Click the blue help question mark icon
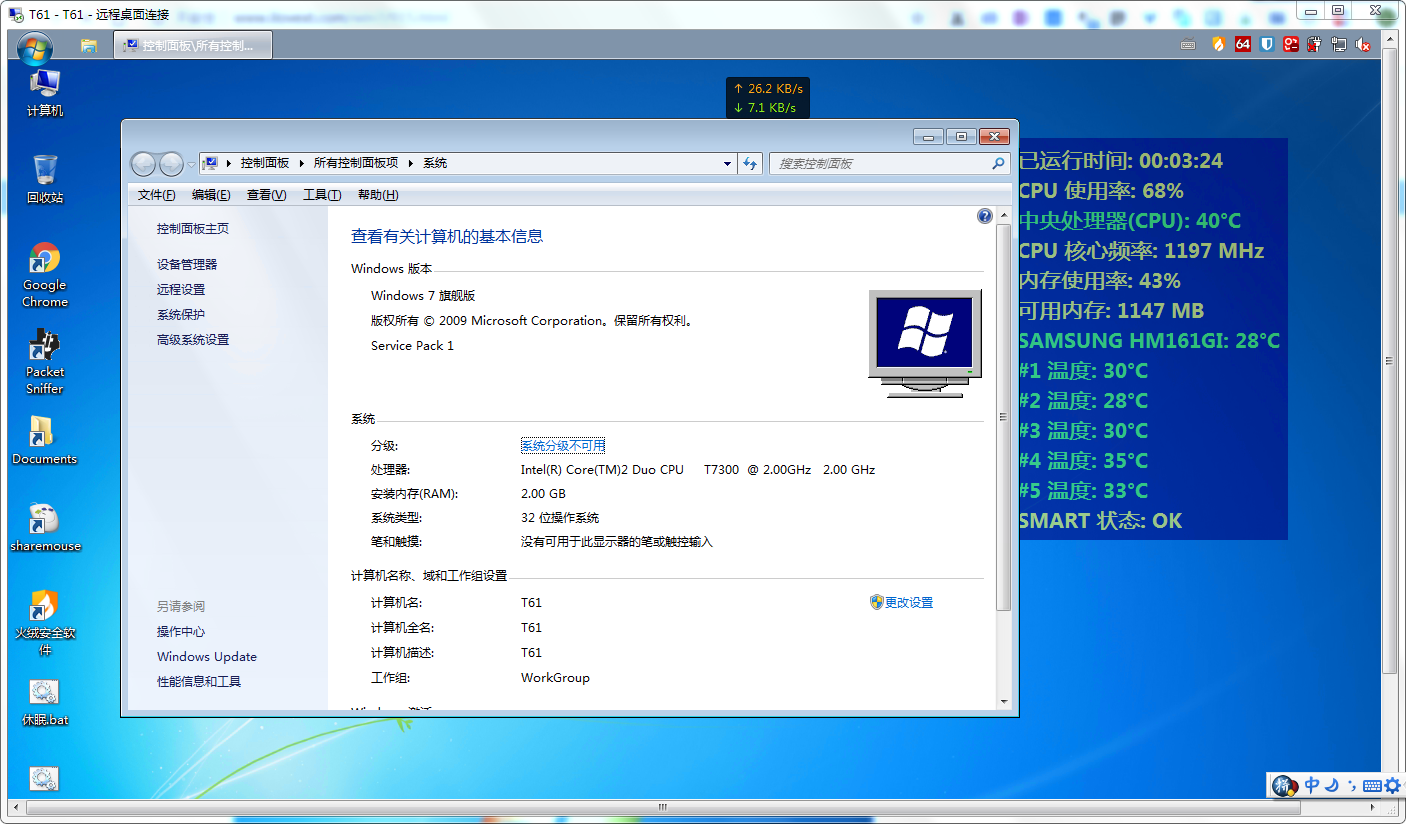This screenshot has width=1406, height=824. 985,216
